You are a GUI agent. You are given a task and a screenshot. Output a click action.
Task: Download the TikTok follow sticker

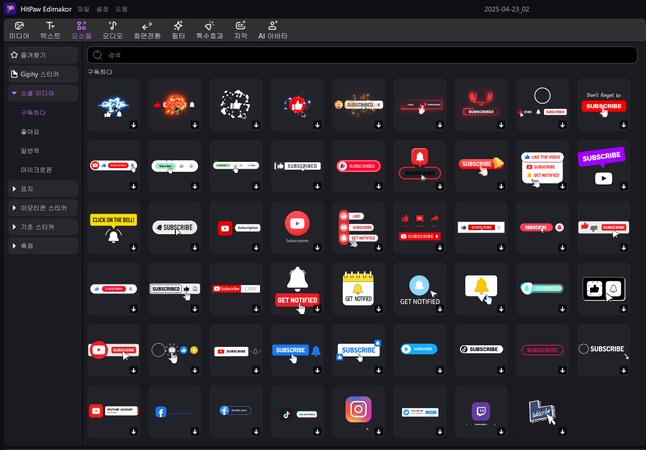point(317,432)
